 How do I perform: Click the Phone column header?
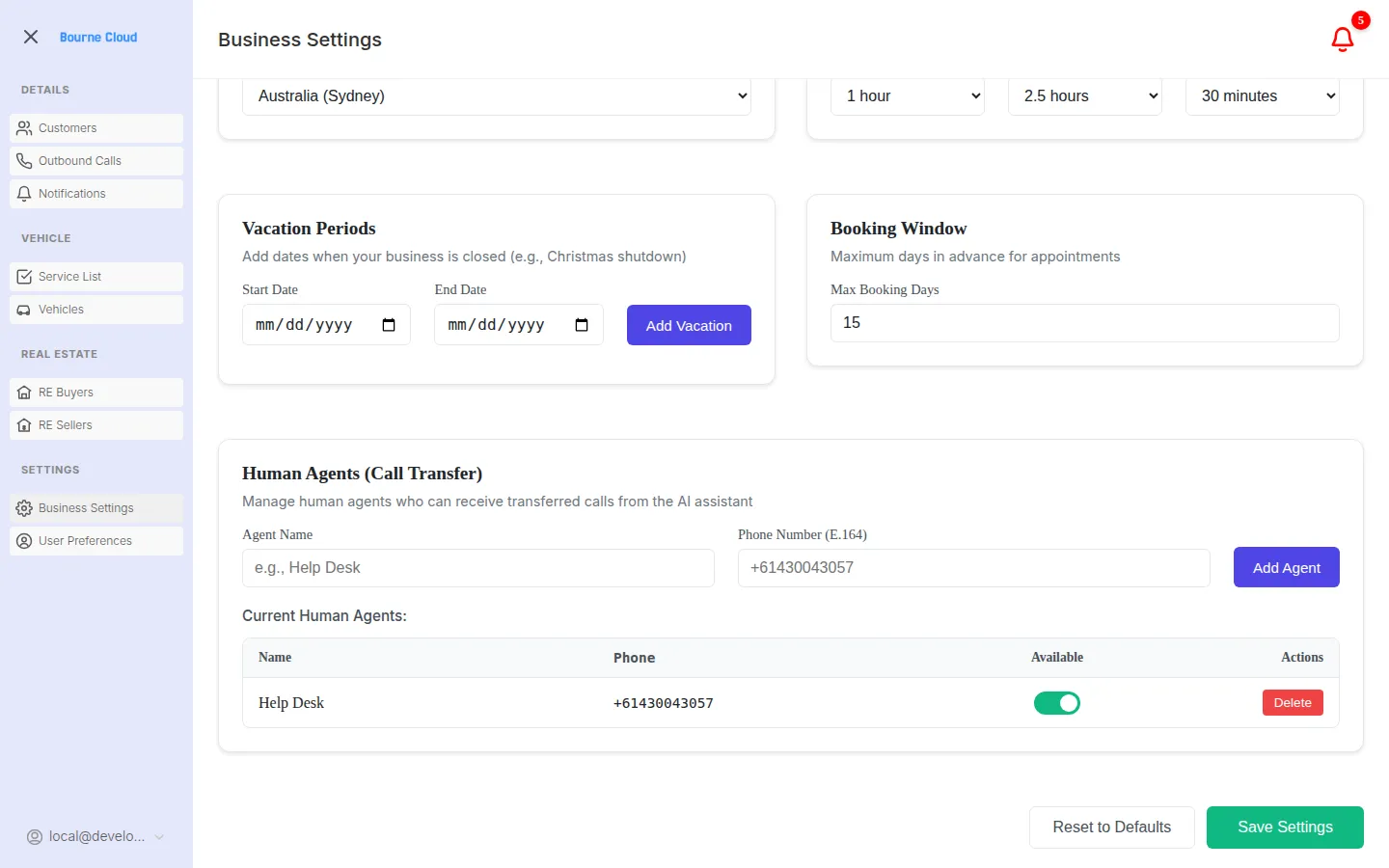click(635, 658)
